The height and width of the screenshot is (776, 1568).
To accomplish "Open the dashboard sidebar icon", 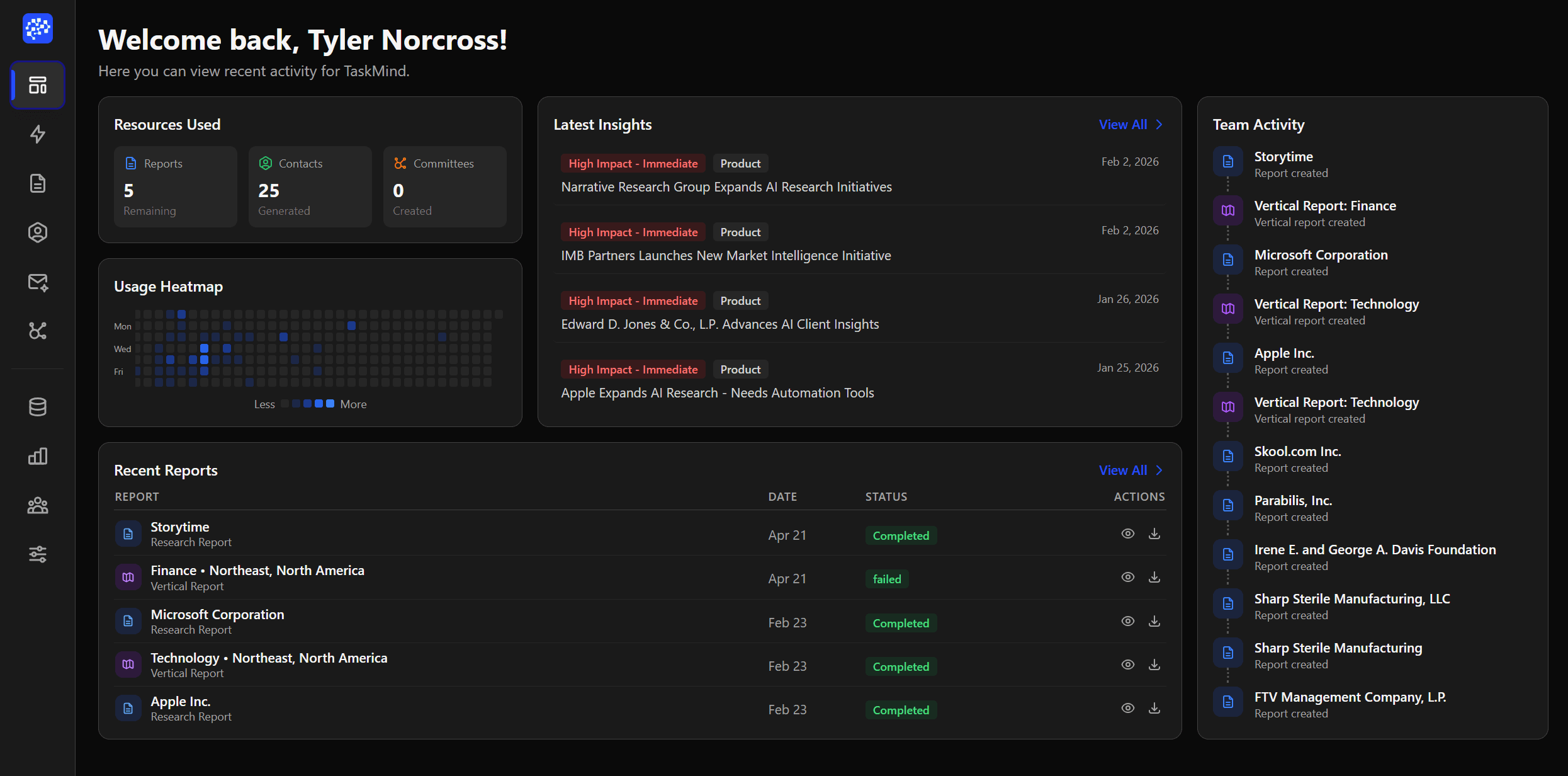I will pos(38,85).
